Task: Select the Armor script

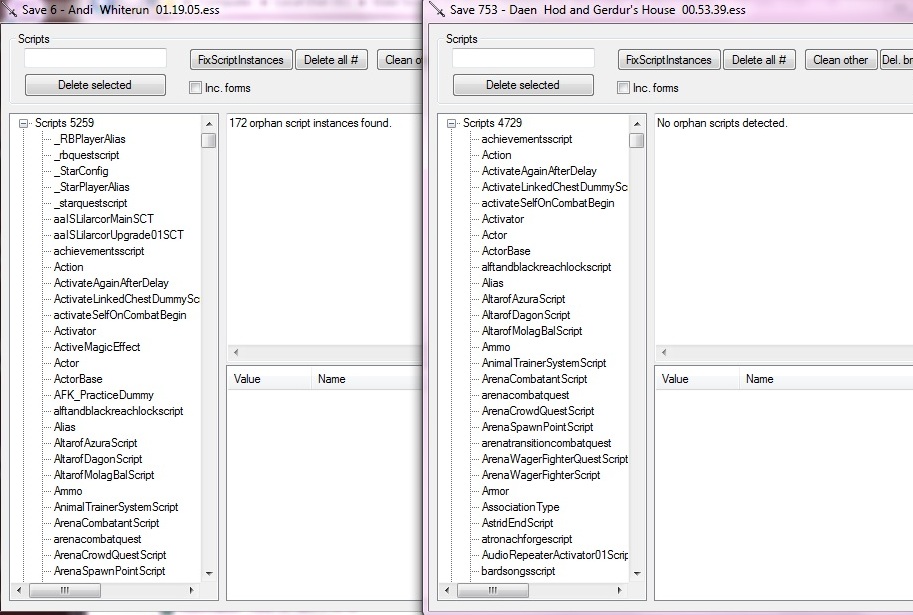Action: click(496, 491)
